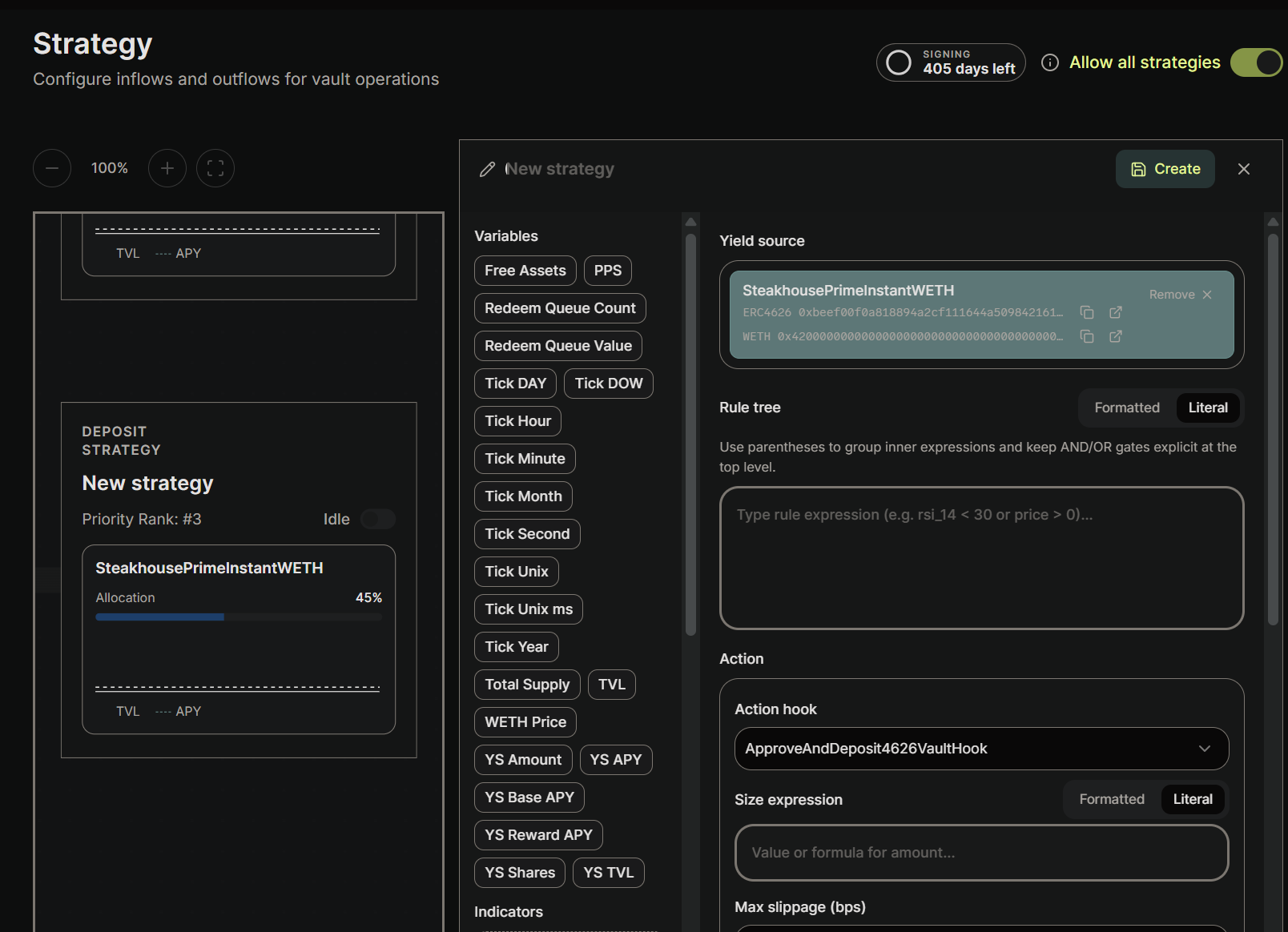Insert the WETH Price variable
The width and height of the screenshot is (1288, 932).
[525, 722]
